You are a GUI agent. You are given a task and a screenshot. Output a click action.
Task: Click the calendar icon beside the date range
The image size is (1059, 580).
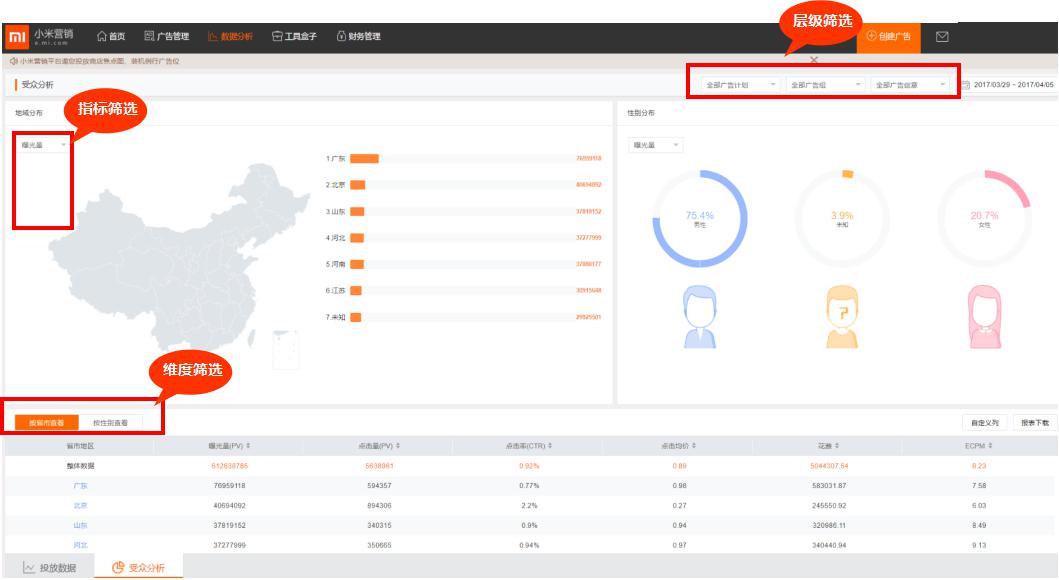click(965, 85)
